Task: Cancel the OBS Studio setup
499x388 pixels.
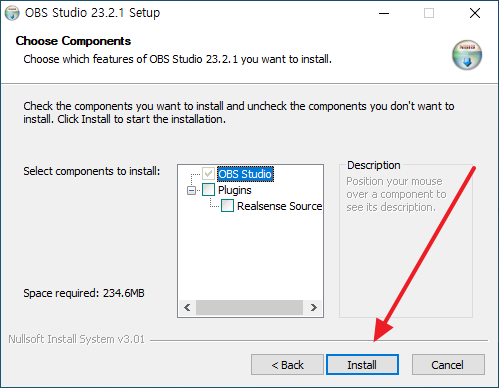Action: 448,365
